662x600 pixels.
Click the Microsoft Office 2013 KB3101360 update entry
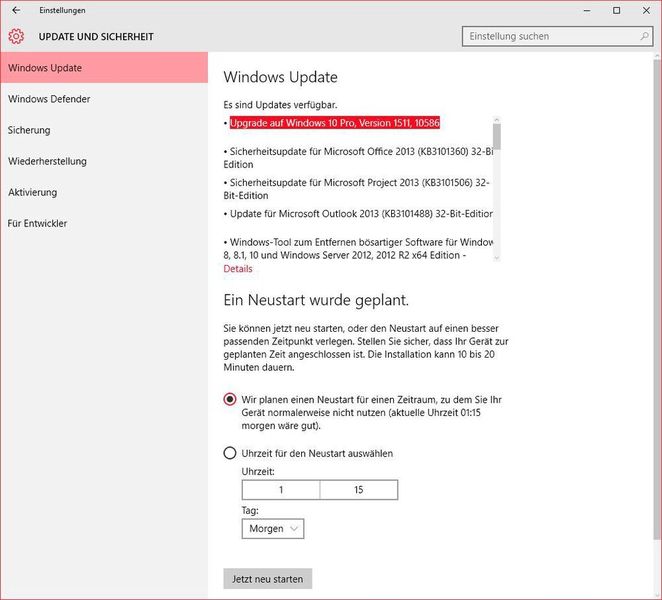point(358,158)
